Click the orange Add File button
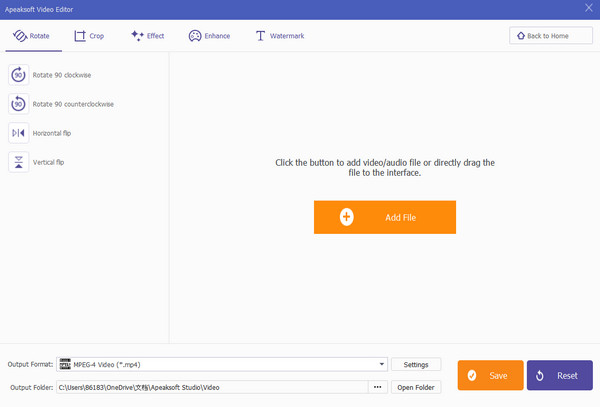600x407 pixels. (x=385, y=217)
